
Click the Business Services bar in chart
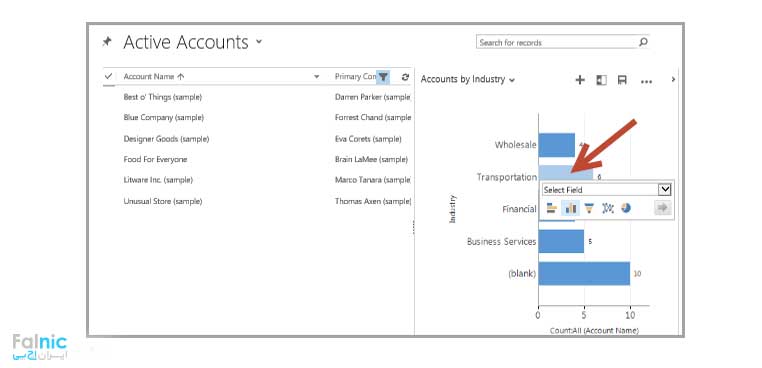pos(561,241)
